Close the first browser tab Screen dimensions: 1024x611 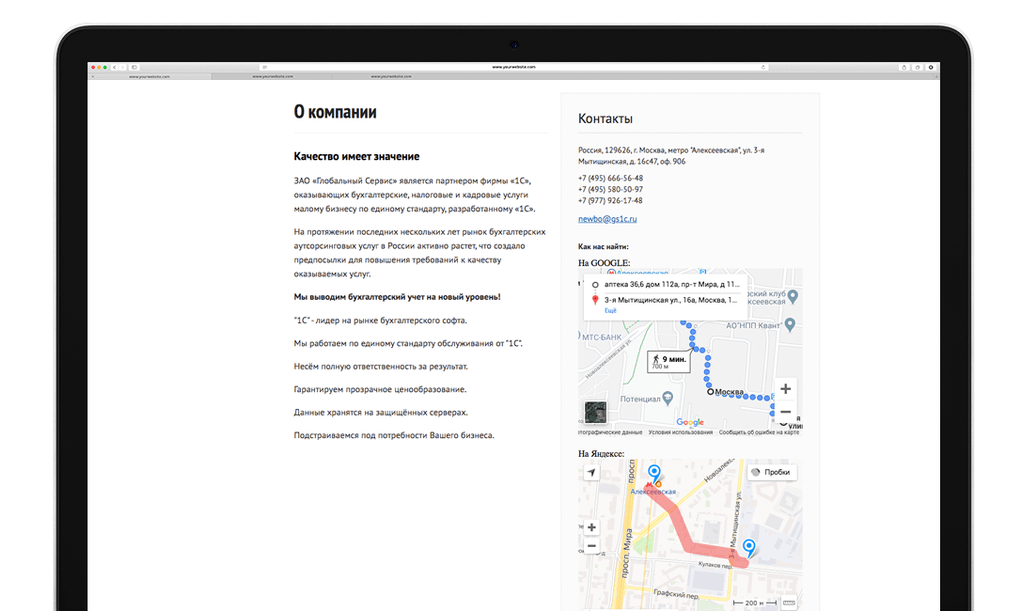pyautogui.click(x=93, y=76)
